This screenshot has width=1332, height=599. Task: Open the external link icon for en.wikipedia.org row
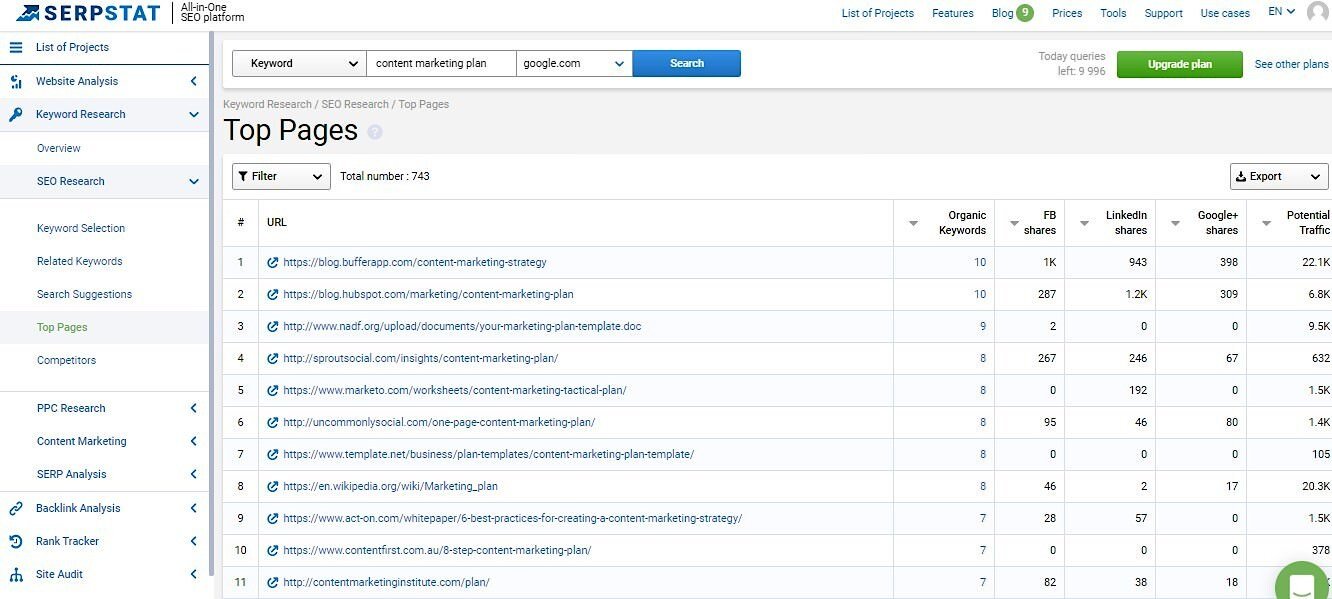tap(273, 486)
